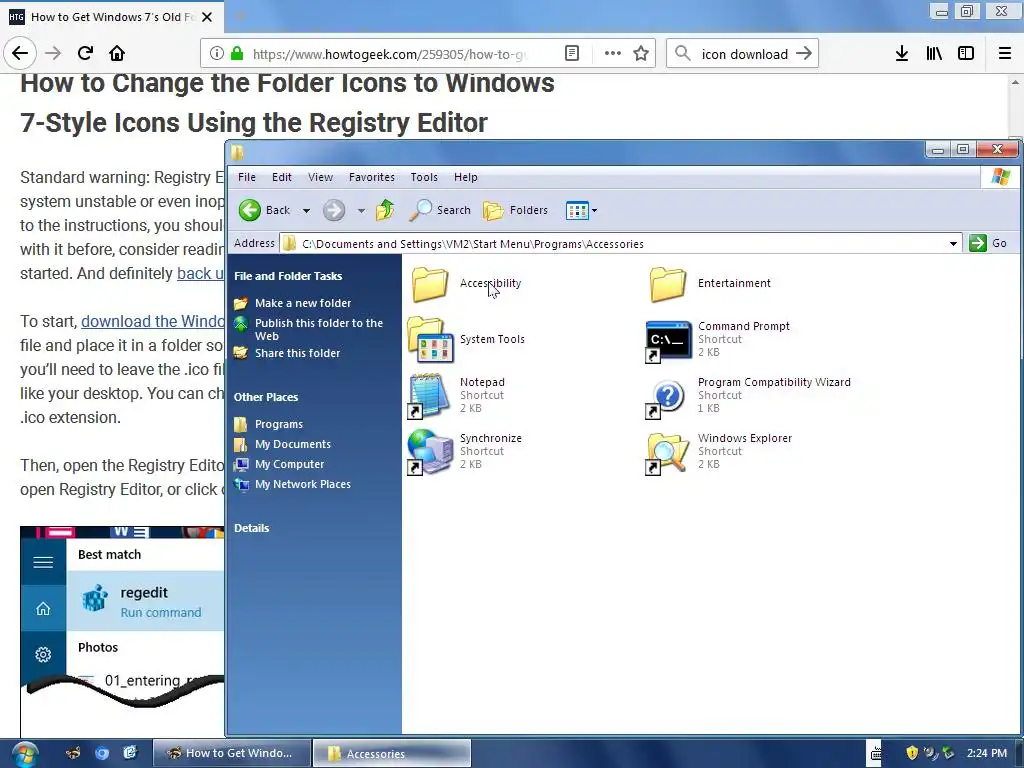Click the Start button on taskbar
The height and width of the screenshot is (768, 1024).
pyautogui.click(x=24, y=754)
